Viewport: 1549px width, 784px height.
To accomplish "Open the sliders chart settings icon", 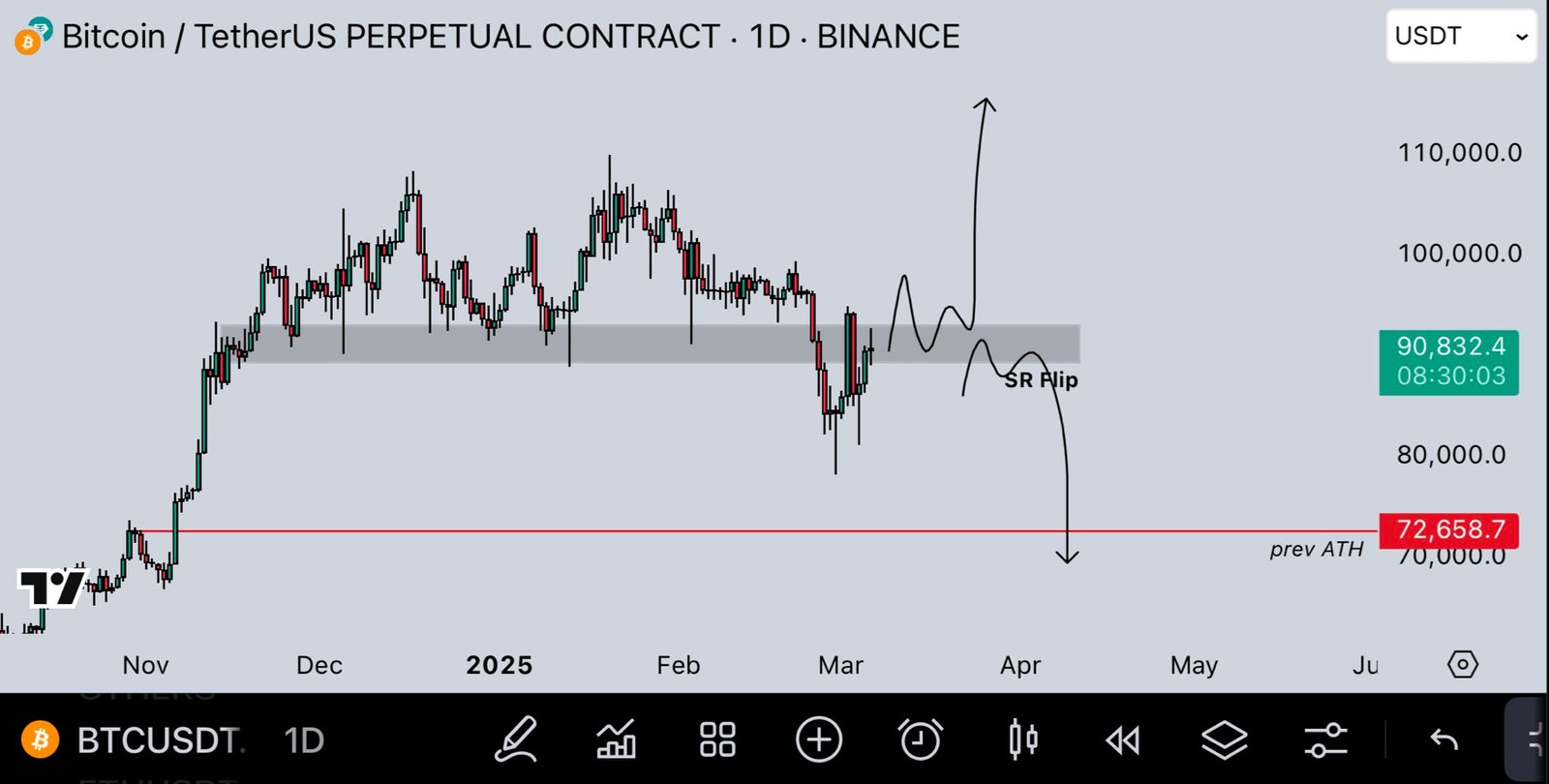I will click(1325, 740).
